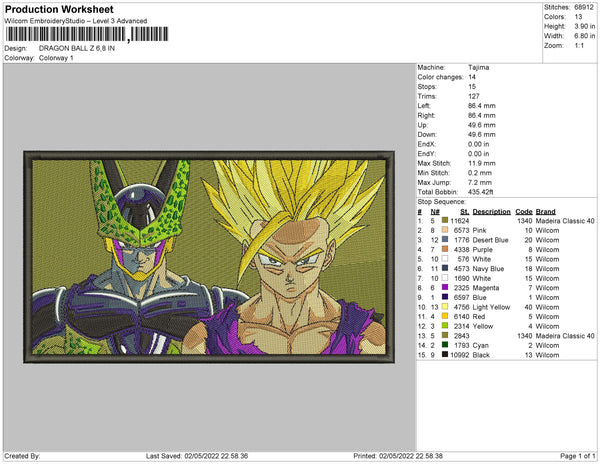Click the Zoom value '1:1'
The image size is (600, 464).
pos(579,46)
